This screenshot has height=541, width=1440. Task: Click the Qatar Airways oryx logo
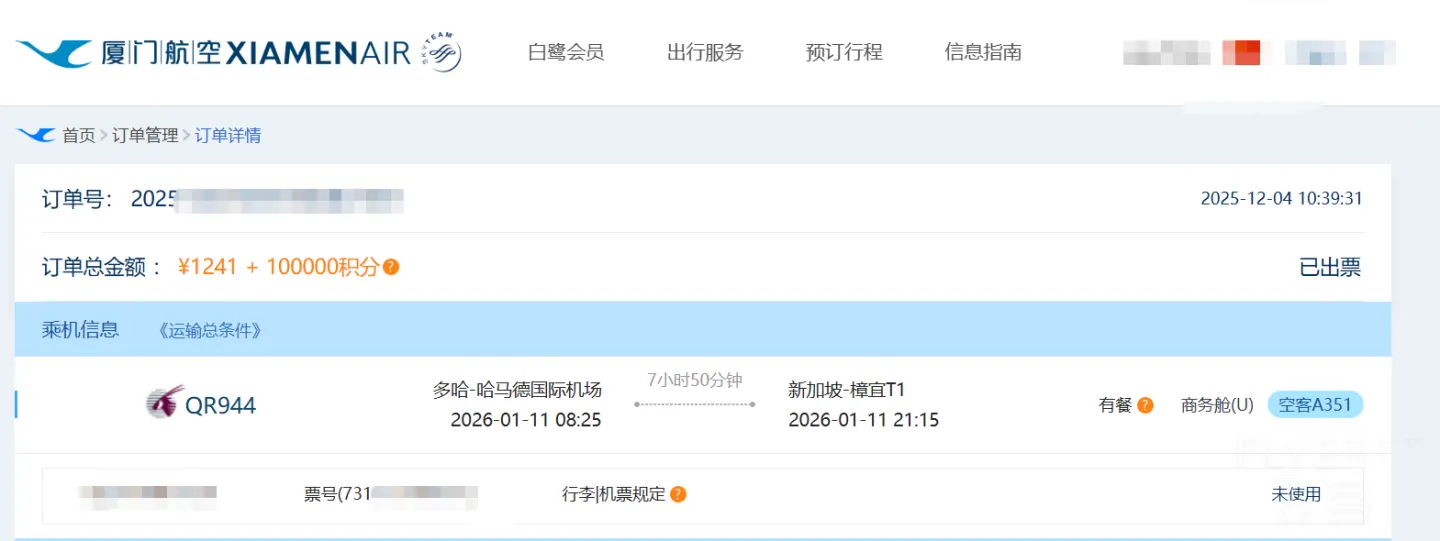164,403
